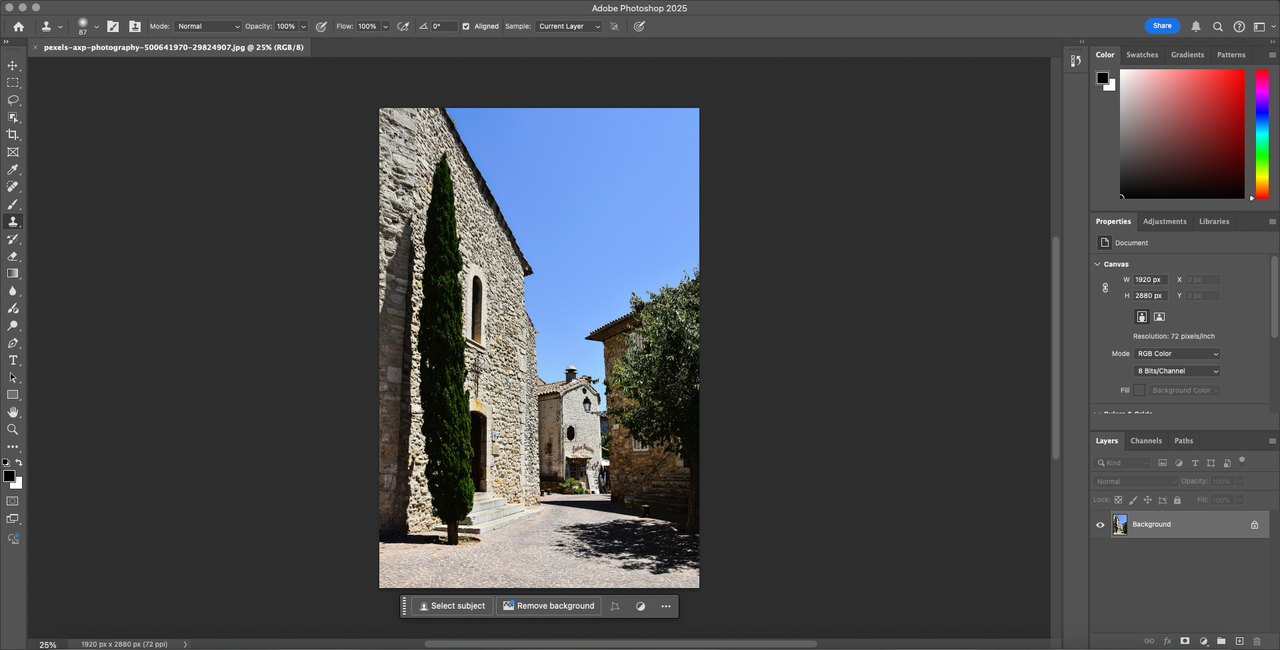This screenshot has width=1280, height=650.
Task: Toggle the Aligned checkbox
Action: (466, 26)
